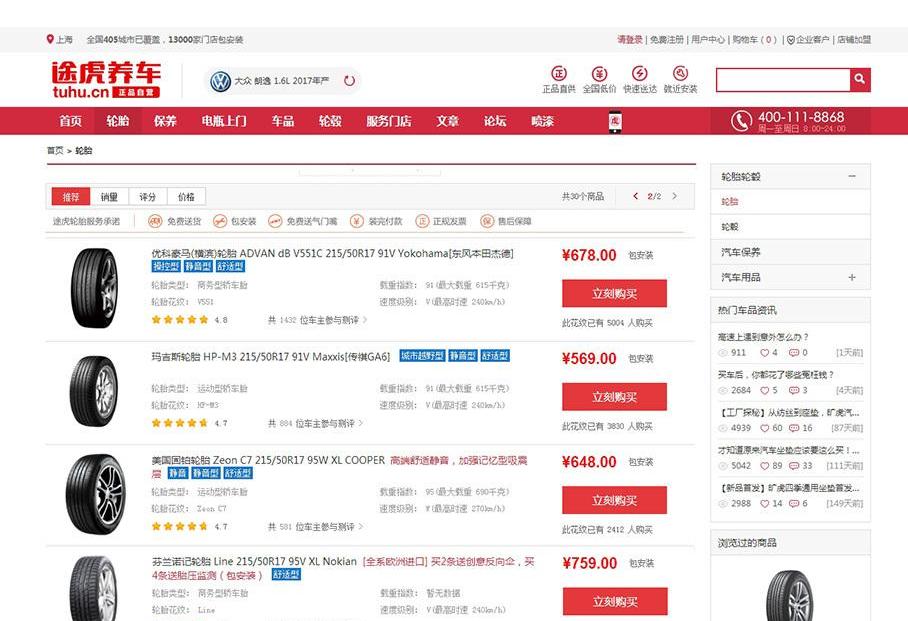Open 首页 in main navigation
This screenshot has height=621, width=908.
[x=71, y=121]
